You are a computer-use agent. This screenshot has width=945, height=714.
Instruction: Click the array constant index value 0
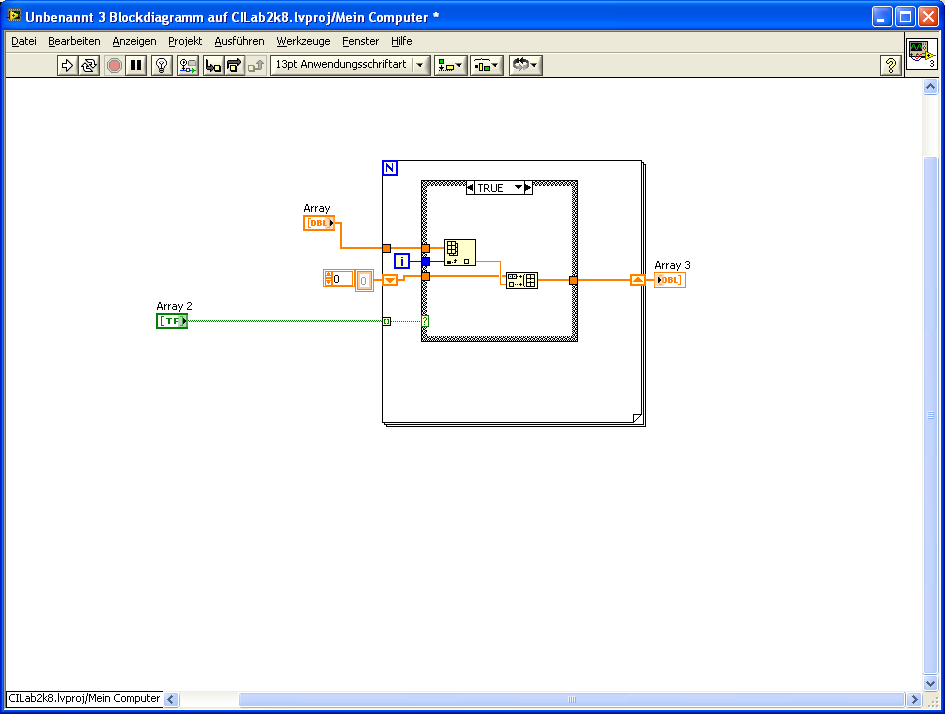coord(343,279)
